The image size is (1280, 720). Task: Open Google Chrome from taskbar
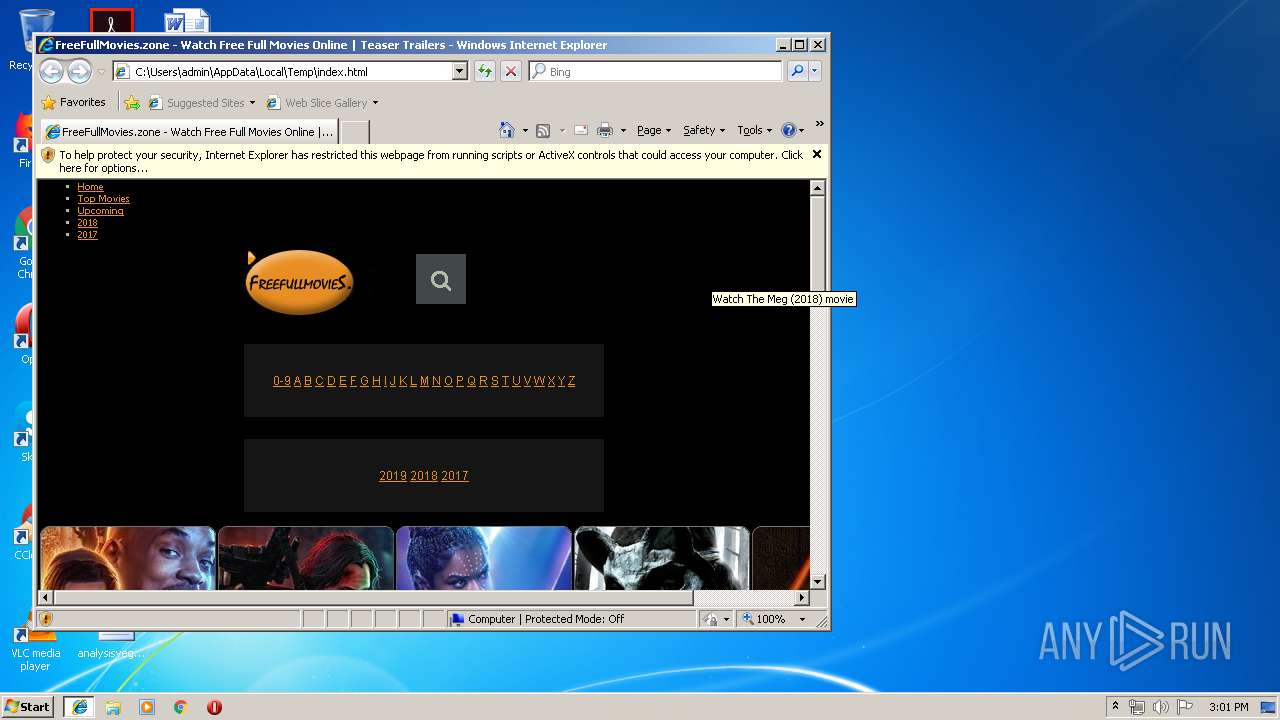click(x=181, y=707)
